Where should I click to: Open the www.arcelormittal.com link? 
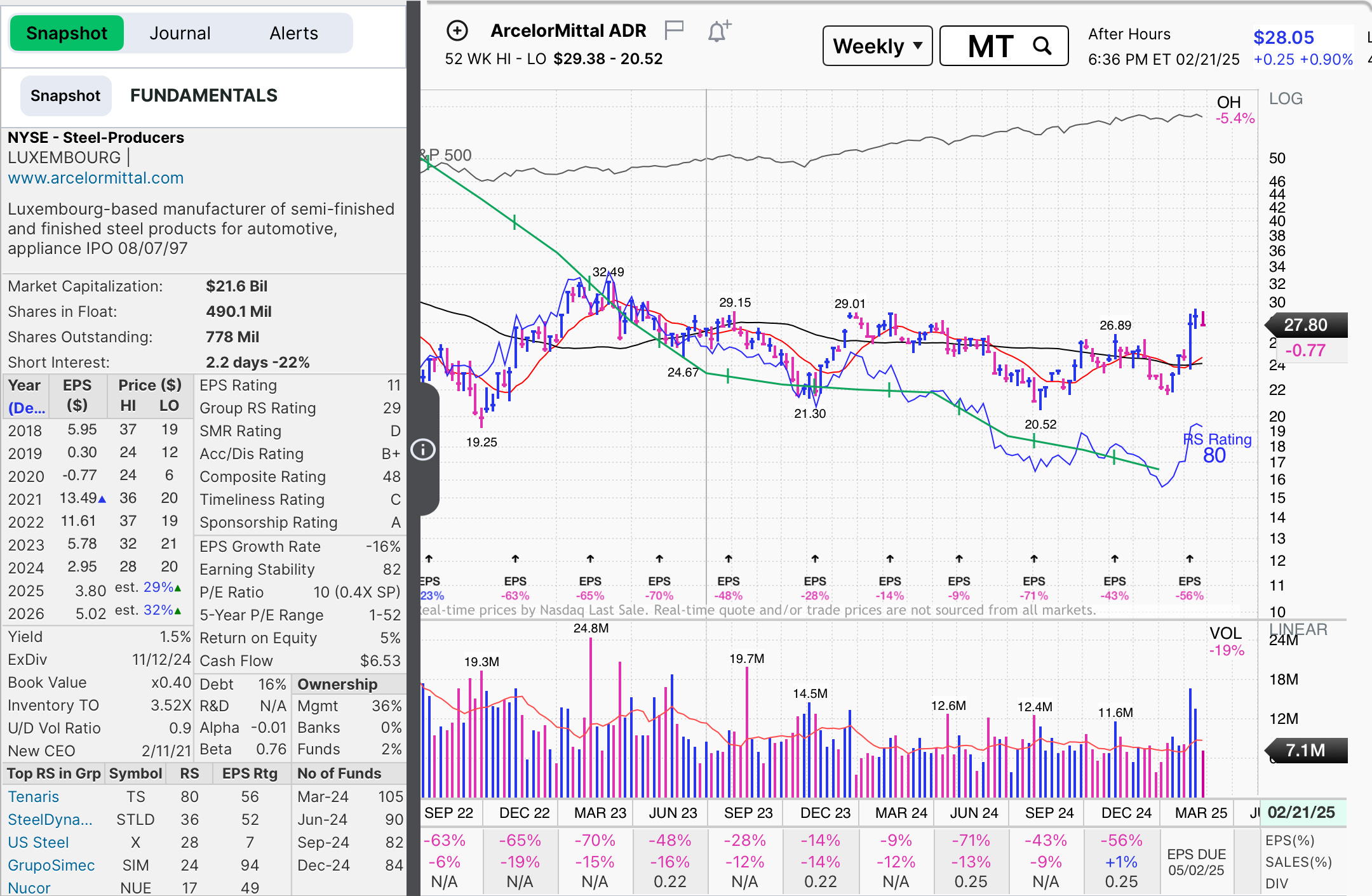pyautogui.click(x=96, y=178)
